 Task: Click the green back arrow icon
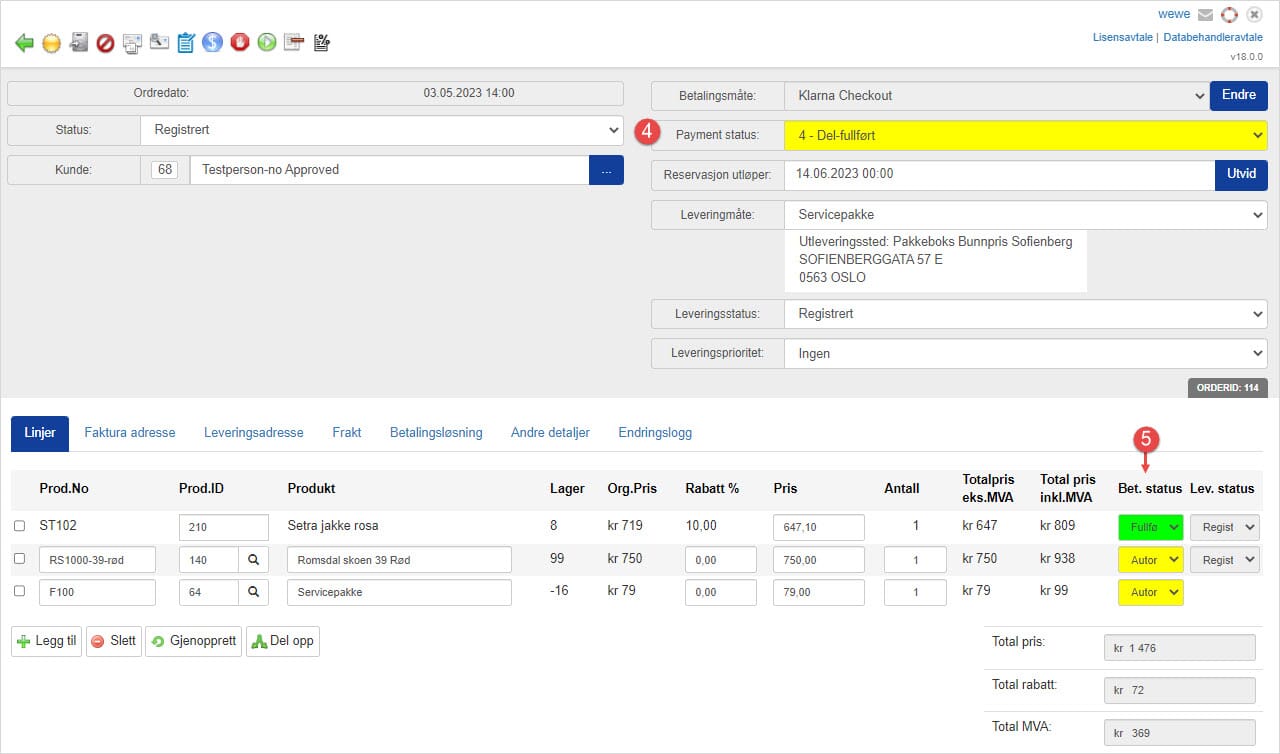(x=25, y=43)
